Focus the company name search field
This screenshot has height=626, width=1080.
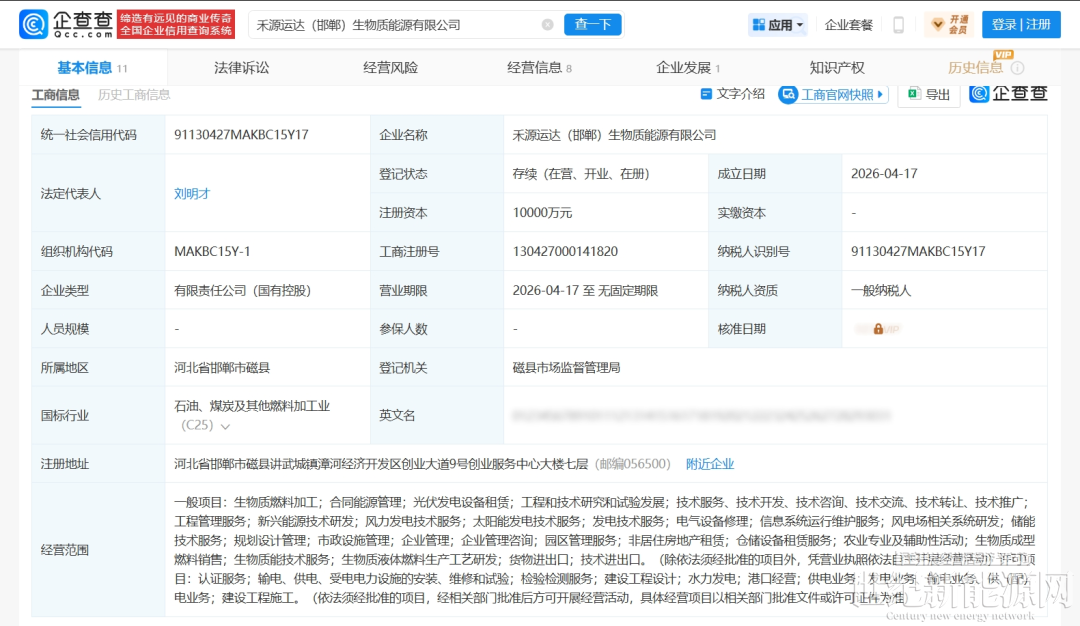396,25
